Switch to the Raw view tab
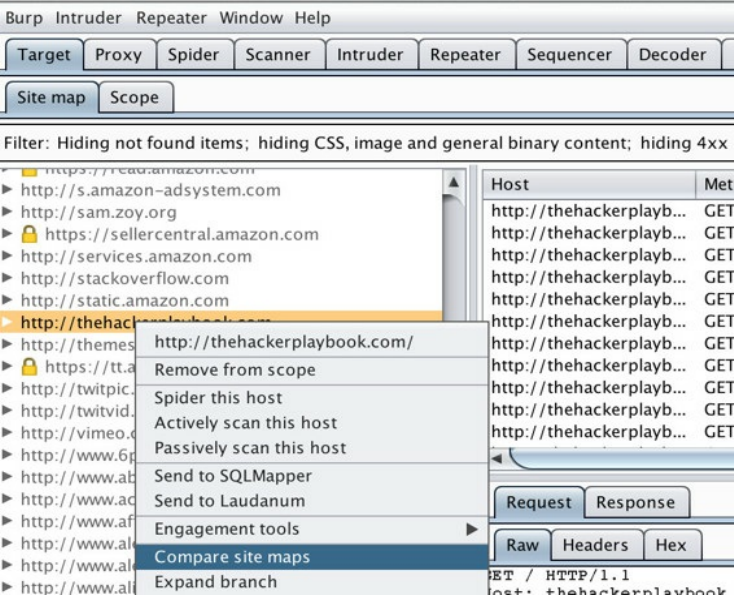Screen dimensions: 734x595 523,545
